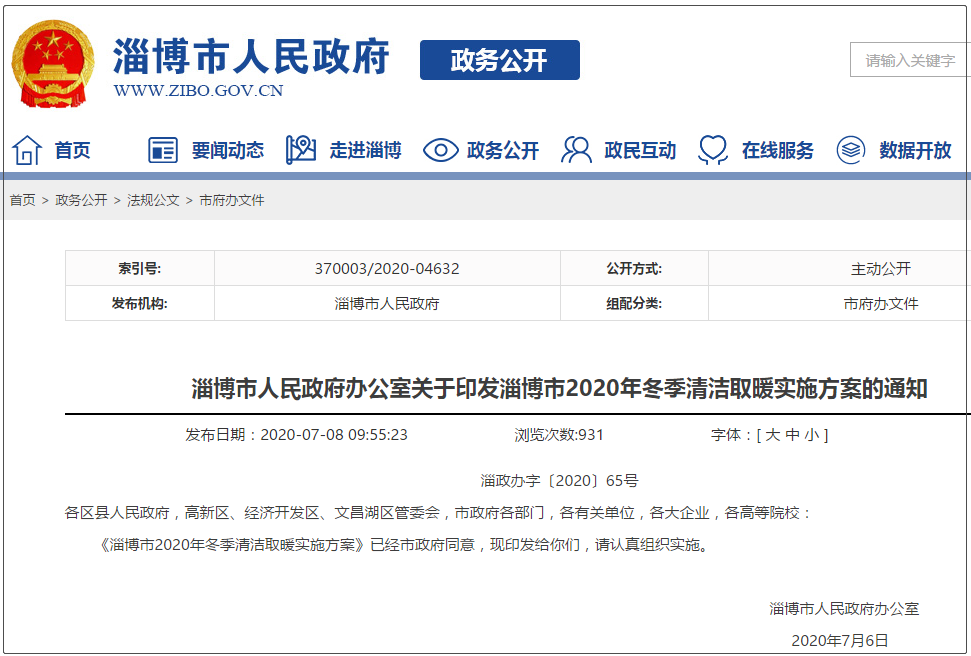Click the heart icon beside 在线服务
This screenshot has width=971, height=656.
713,150
